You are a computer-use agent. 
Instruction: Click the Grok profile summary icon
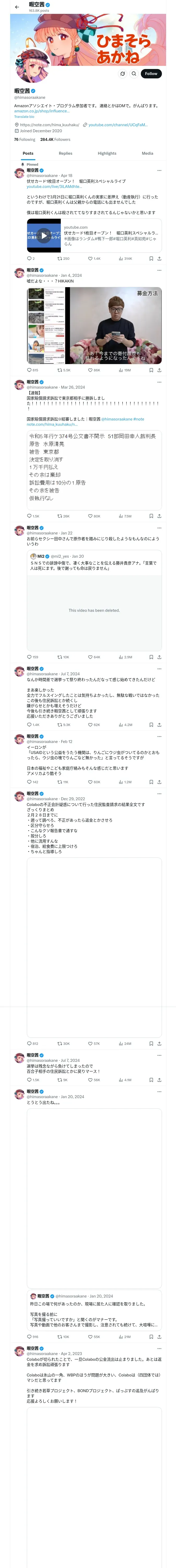click(x=123, y=74)
